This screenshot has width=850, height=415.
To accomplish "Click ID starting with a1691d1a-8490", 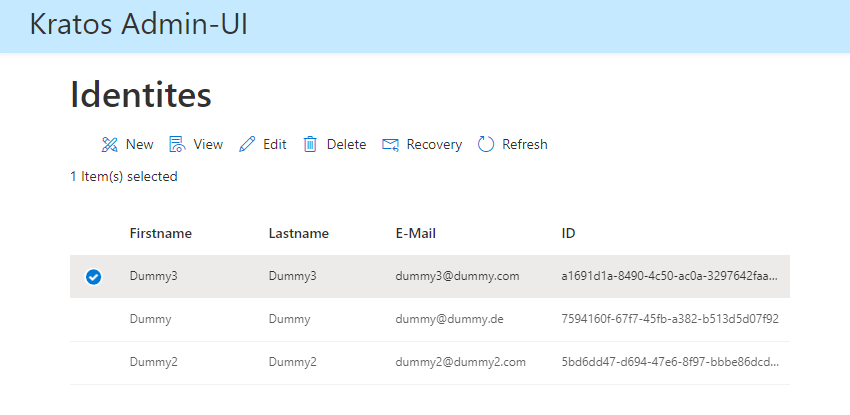I will (670, 276).
